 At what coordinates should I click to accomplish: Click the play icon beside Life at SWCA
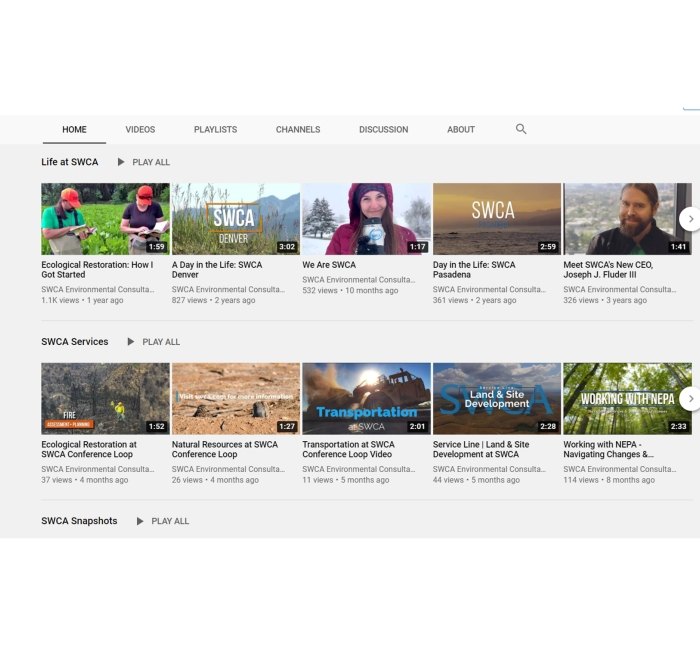(x=121, y=162)
